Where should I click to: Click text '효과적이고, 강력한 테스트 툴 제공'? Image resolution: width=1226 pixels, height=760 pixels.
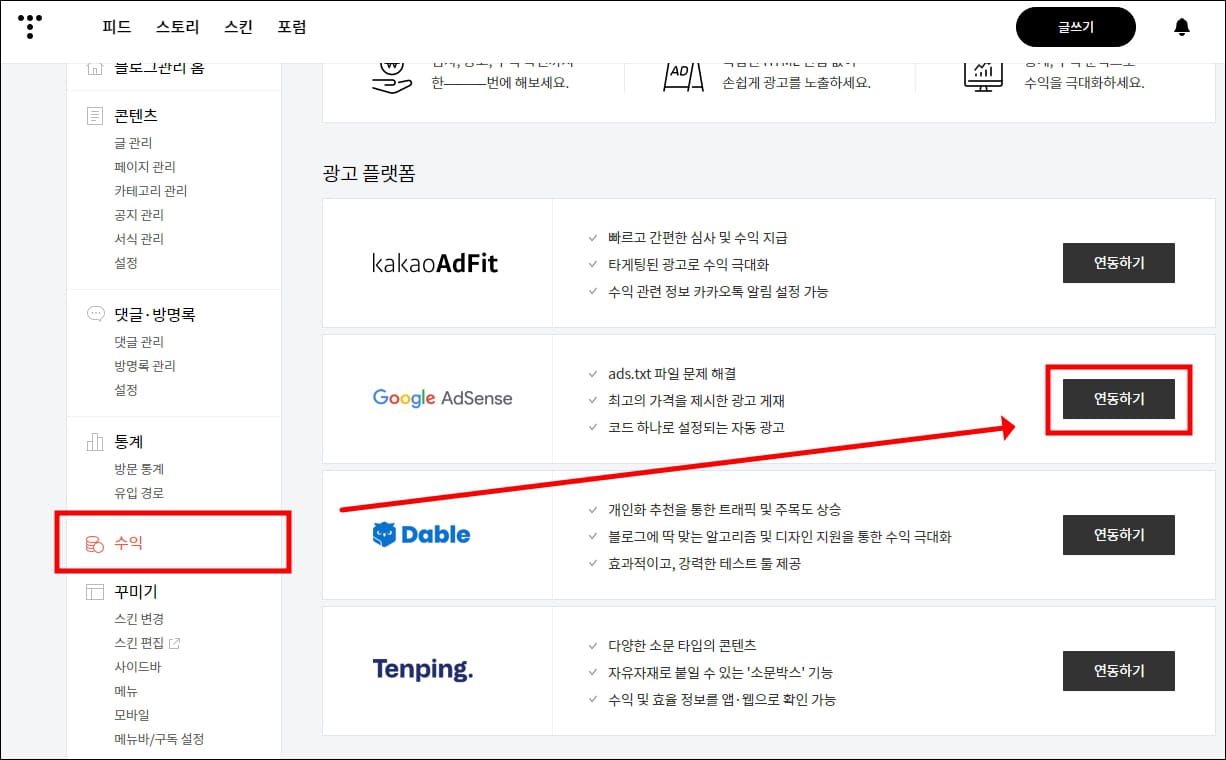click(x=704, y=563)
